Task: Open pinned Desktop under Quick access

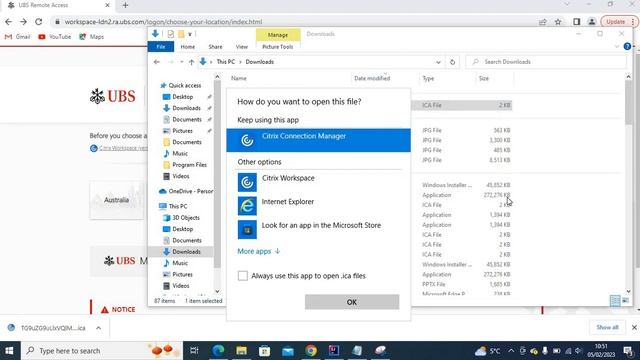Action: pyautogui.click(x=182, y=97)
